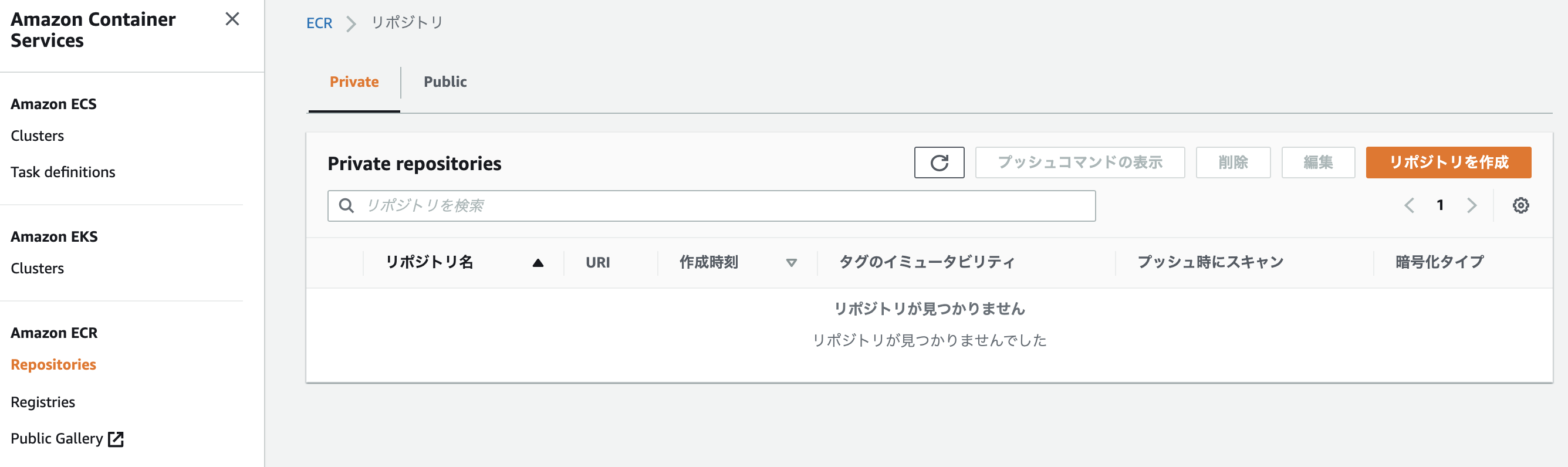Click the breadcrumb chevron after ECR
This screenshot has width=1568, height=467.
[x=352, y=23]
